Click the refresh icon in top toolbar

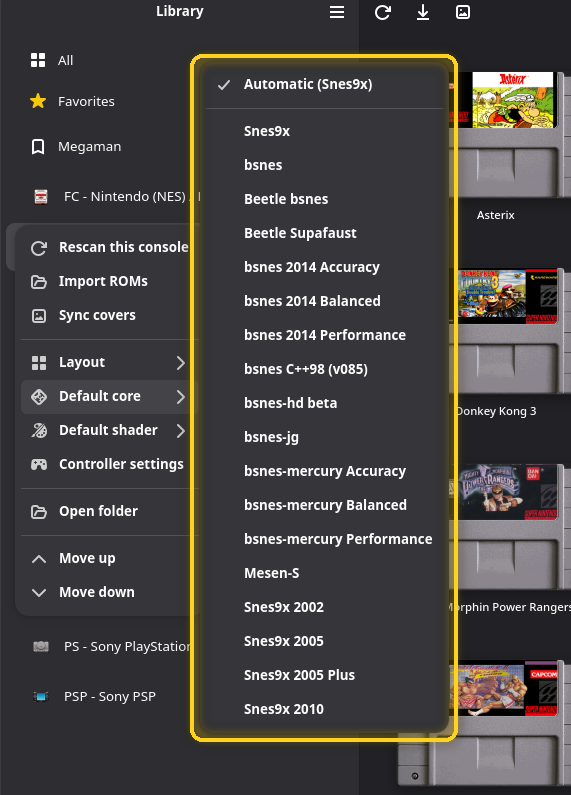[382, 12]
